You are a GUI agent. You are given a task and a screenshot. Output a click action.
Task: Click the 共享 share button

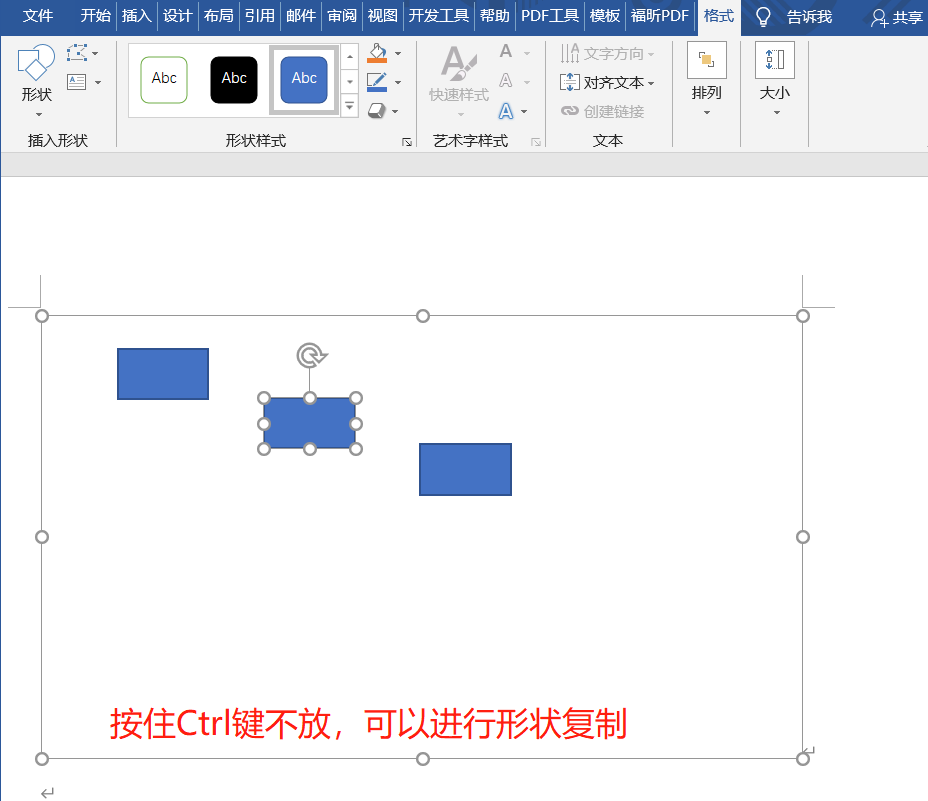tap(896, 17)
